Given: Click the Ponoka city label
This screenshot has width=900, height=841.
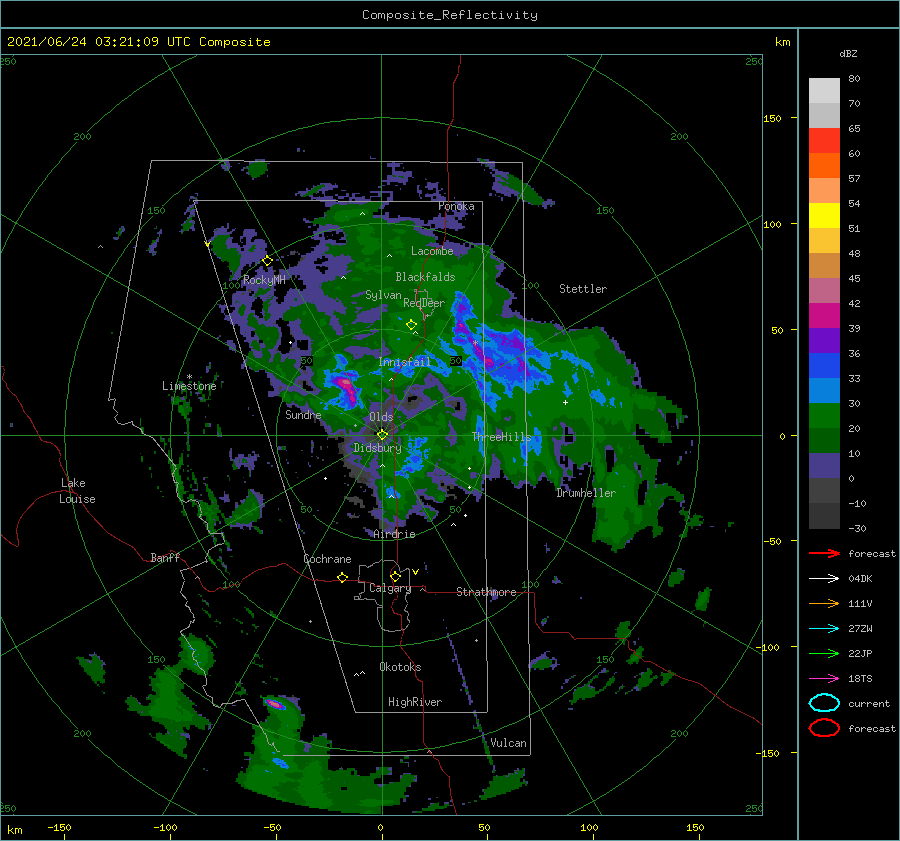Looking at the screenshot, I should tap(456, 206).
